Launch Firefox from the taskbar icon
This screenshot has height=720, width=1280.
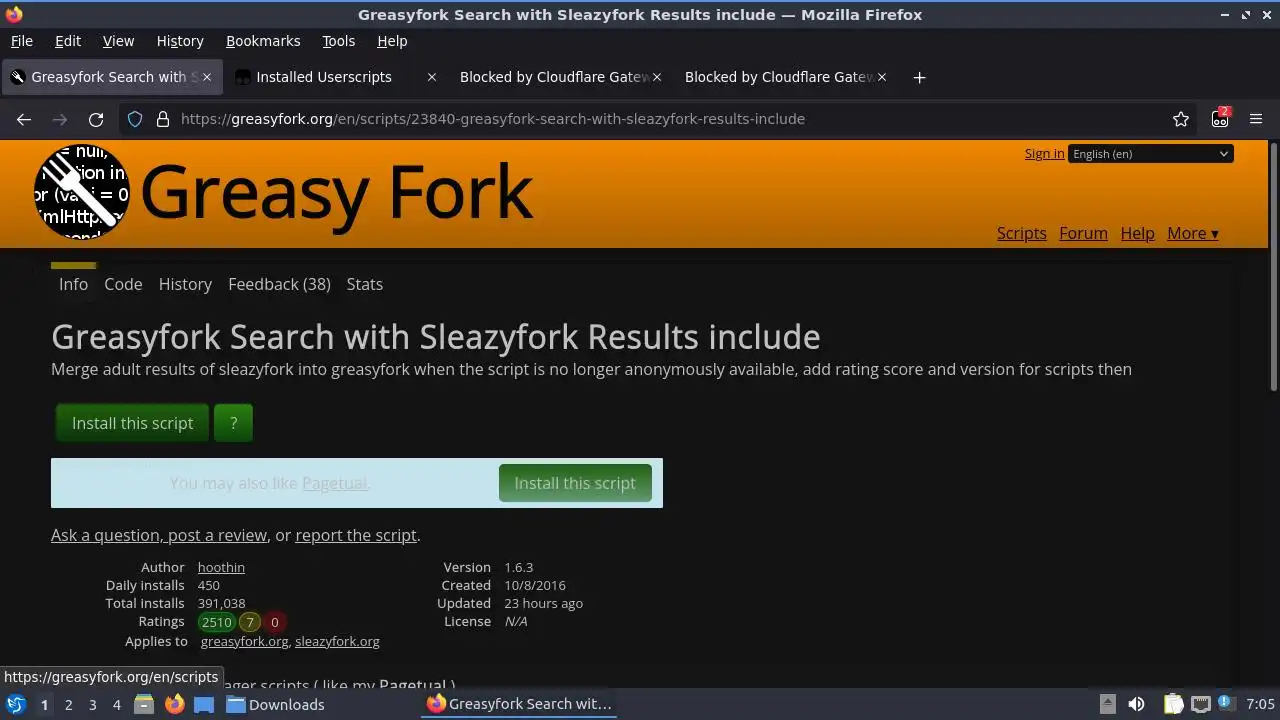pos(174,704)
